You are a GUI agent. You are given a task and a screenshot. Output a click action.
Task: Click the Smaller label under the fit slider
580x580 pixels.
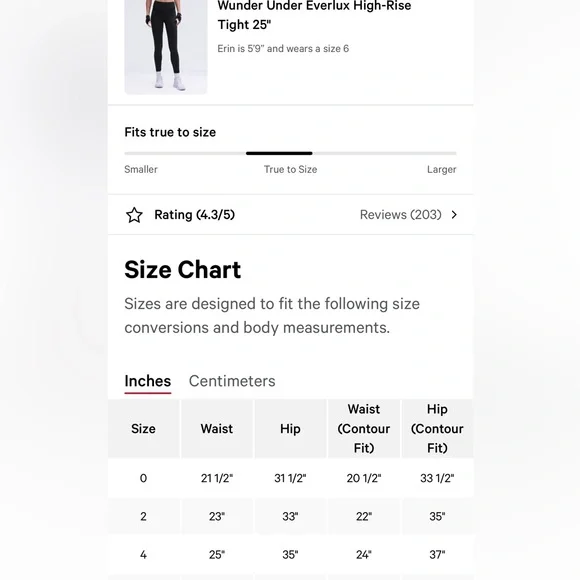pos(141,169)
